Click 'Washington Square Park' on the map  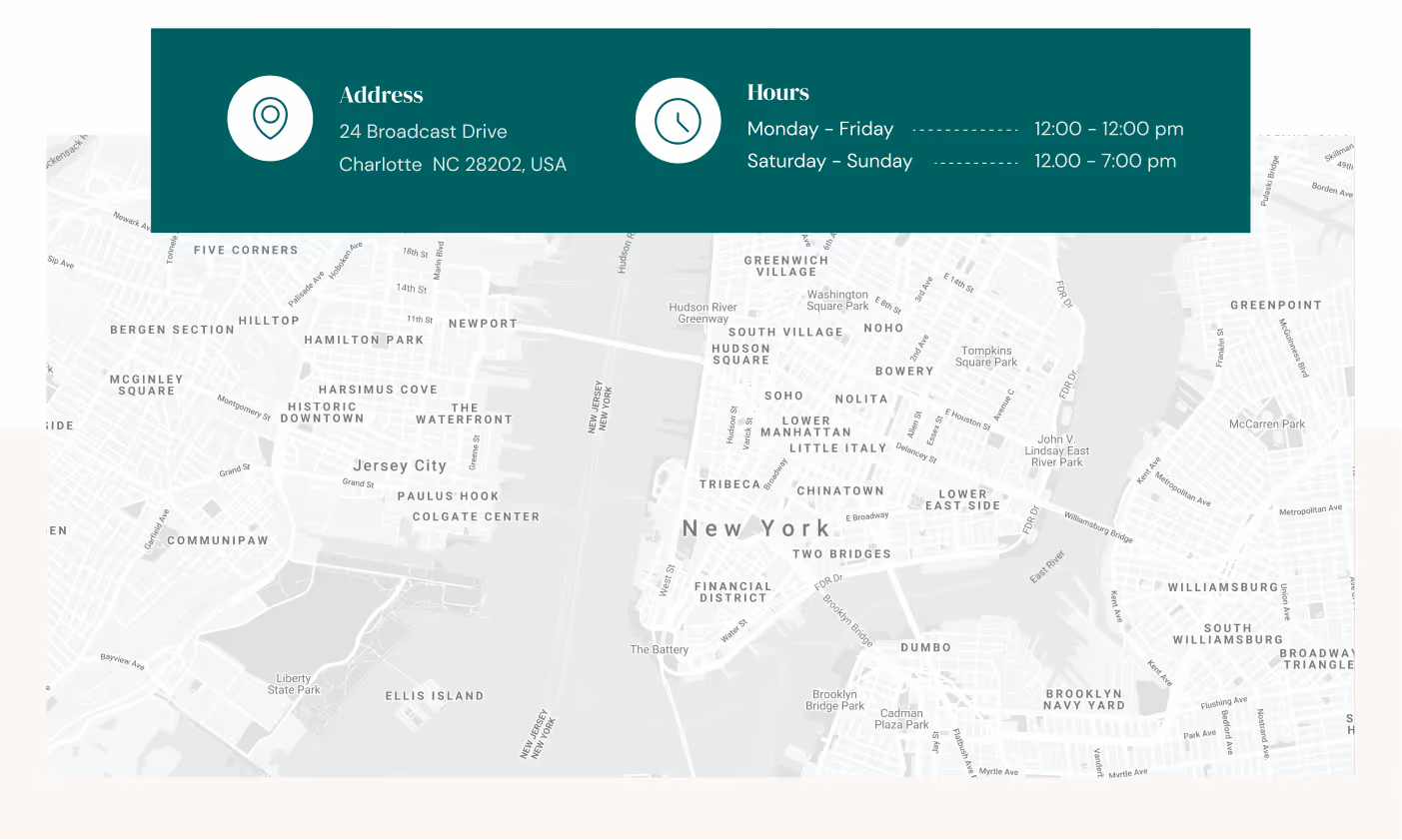[x=837, y=301]
